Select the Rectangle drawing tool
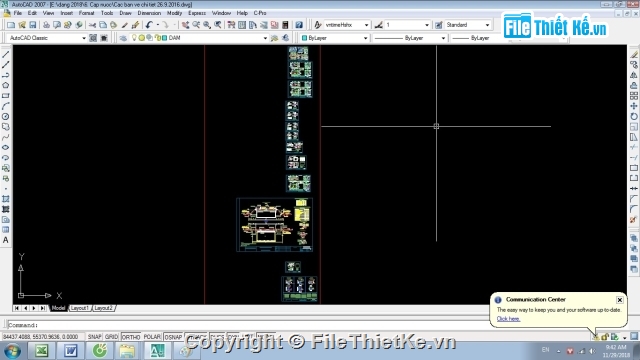Image resolution: width=640 pixels, height=360 pixels. (x=5, y=96)
